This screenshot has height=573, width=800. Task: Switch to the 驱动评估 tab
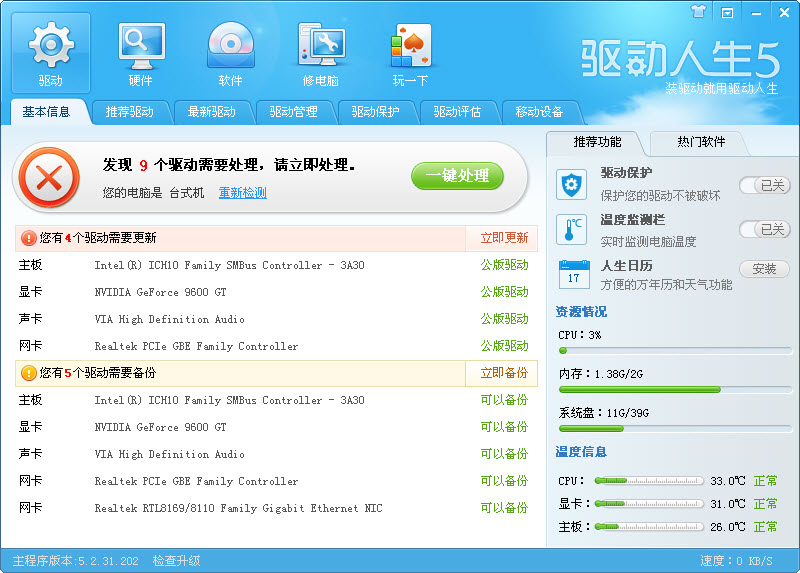coord(457,112)
